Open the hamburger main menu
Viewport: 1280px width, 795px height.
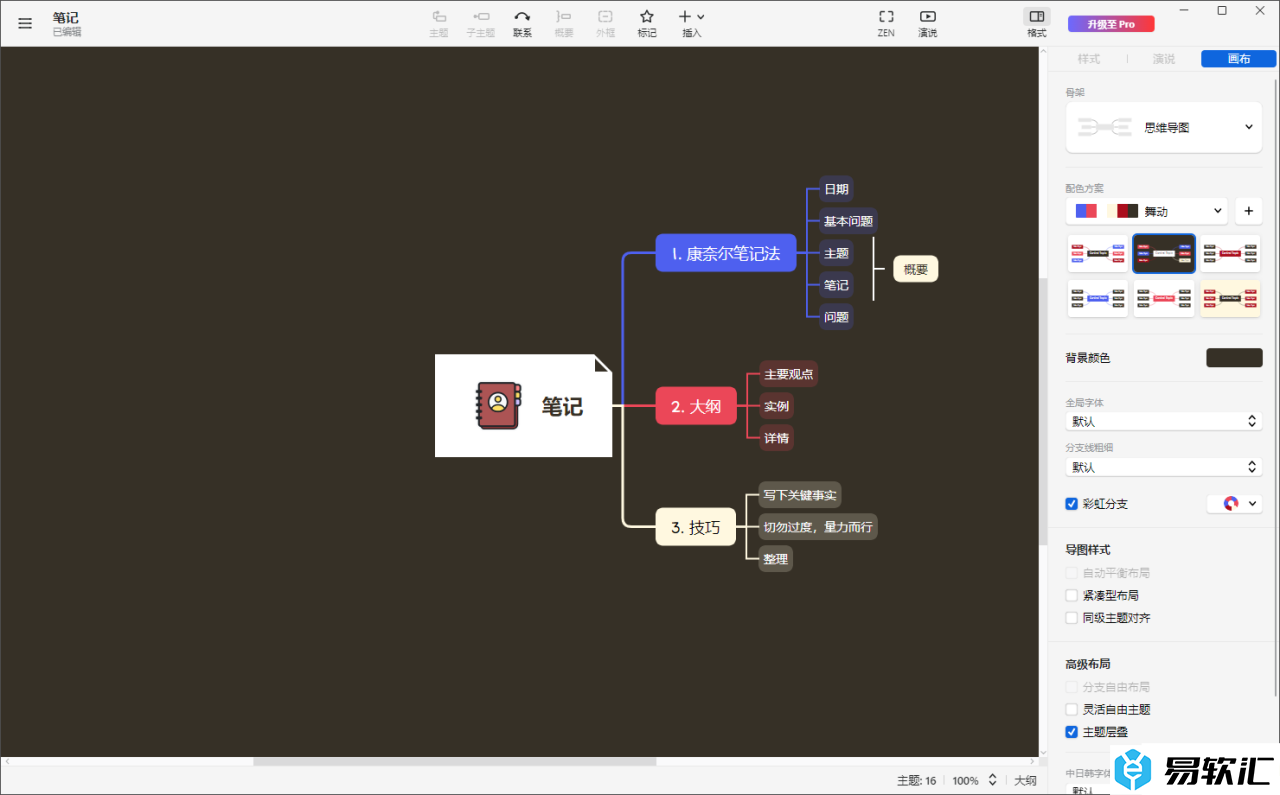[25, 23]
